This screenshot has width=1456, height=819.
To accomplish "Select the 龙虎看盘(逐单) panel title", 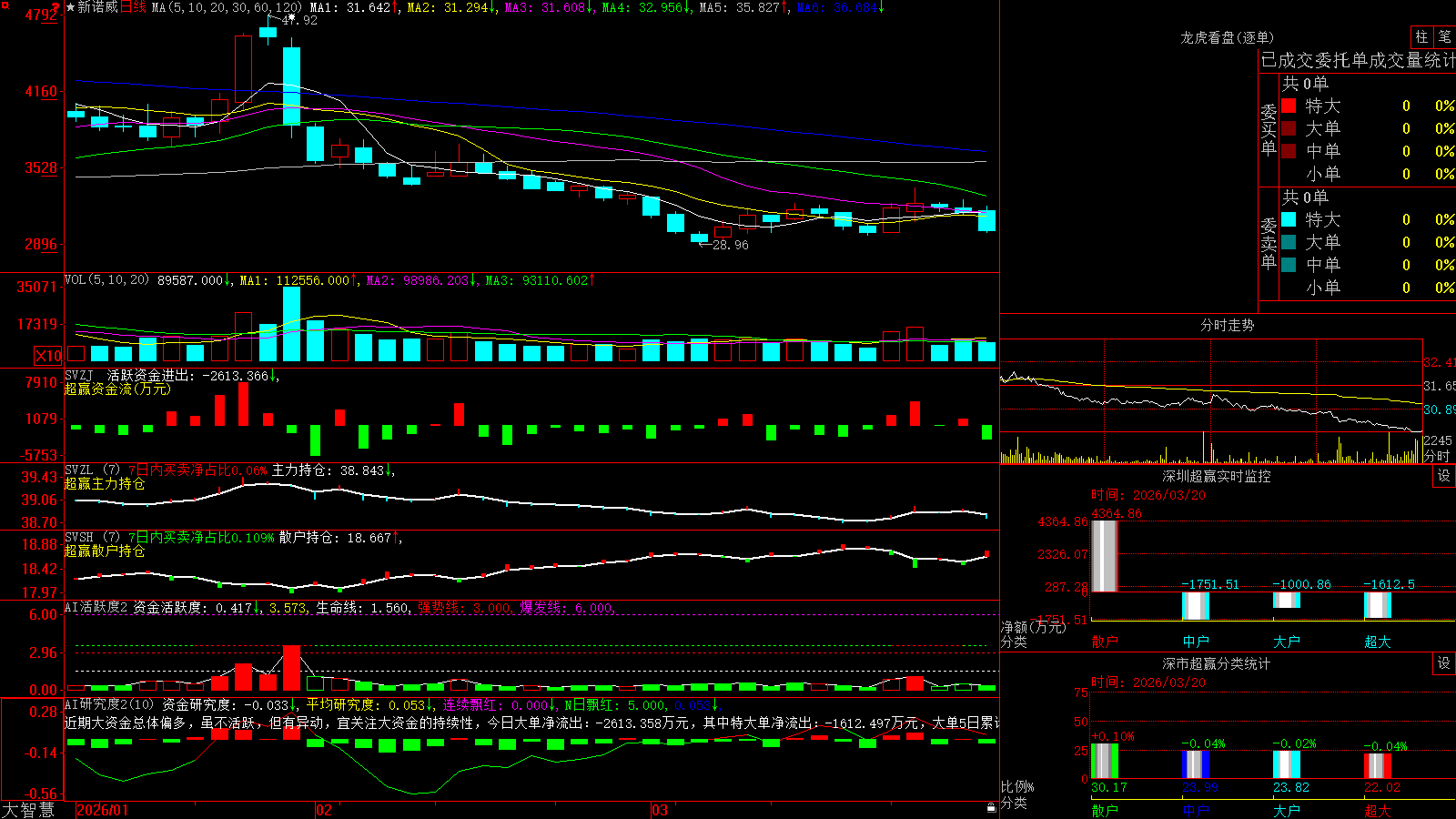I will coord(1227,37).
